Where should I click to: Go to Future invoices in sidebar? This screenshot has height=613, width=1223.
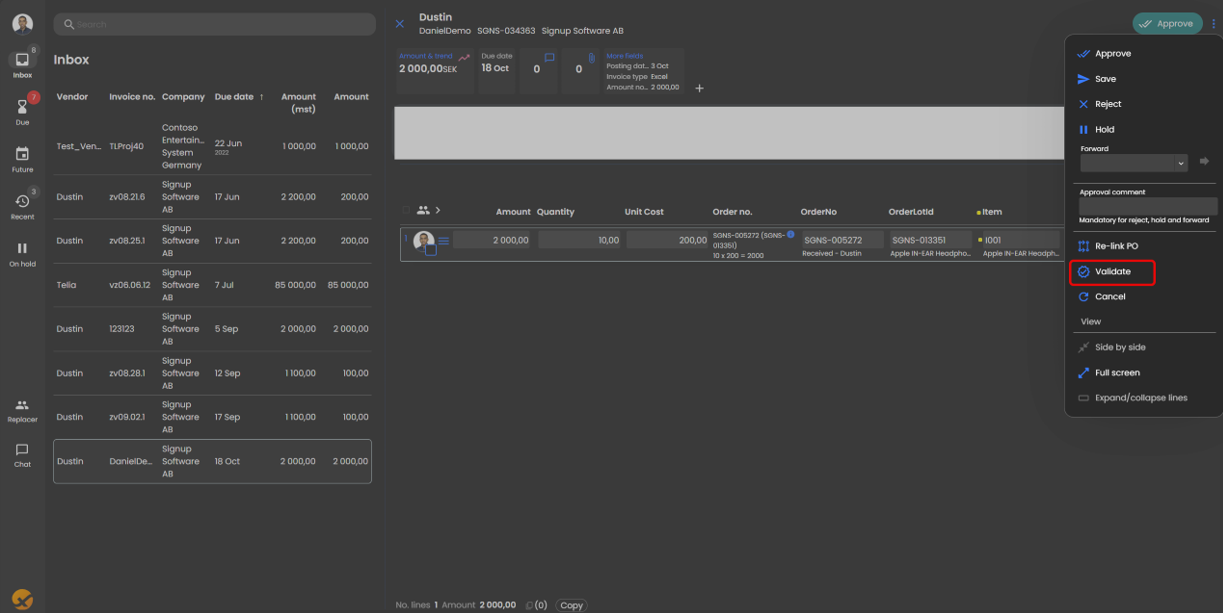[x=22, y=158]
